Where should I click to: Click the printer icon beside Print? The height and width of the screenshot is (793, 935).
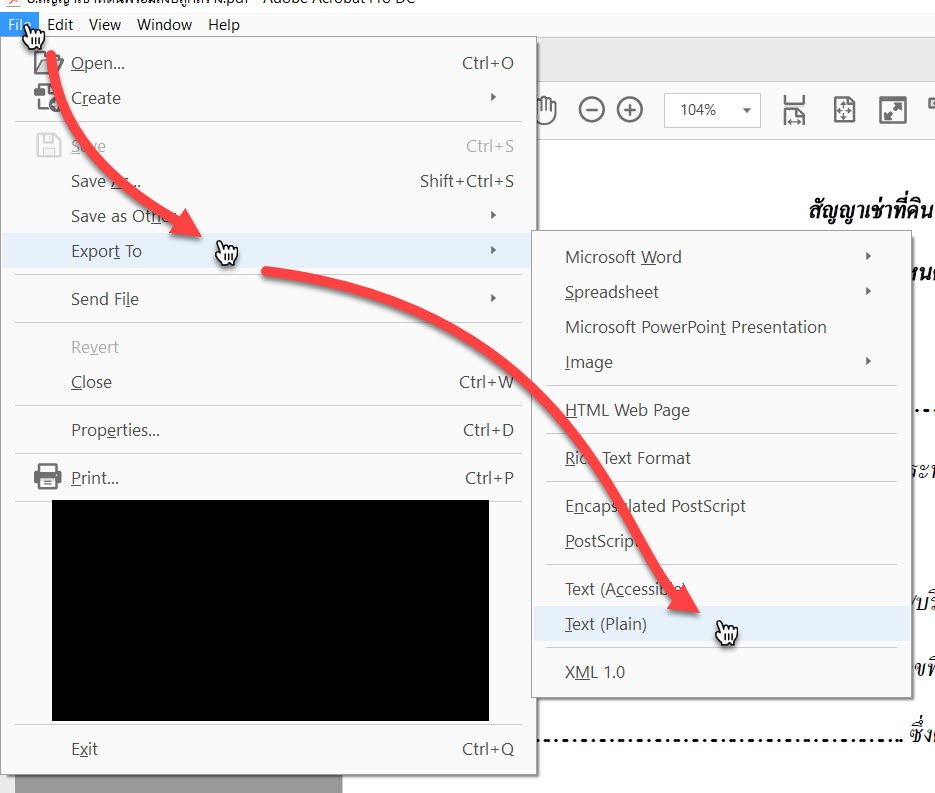point(48,477)
